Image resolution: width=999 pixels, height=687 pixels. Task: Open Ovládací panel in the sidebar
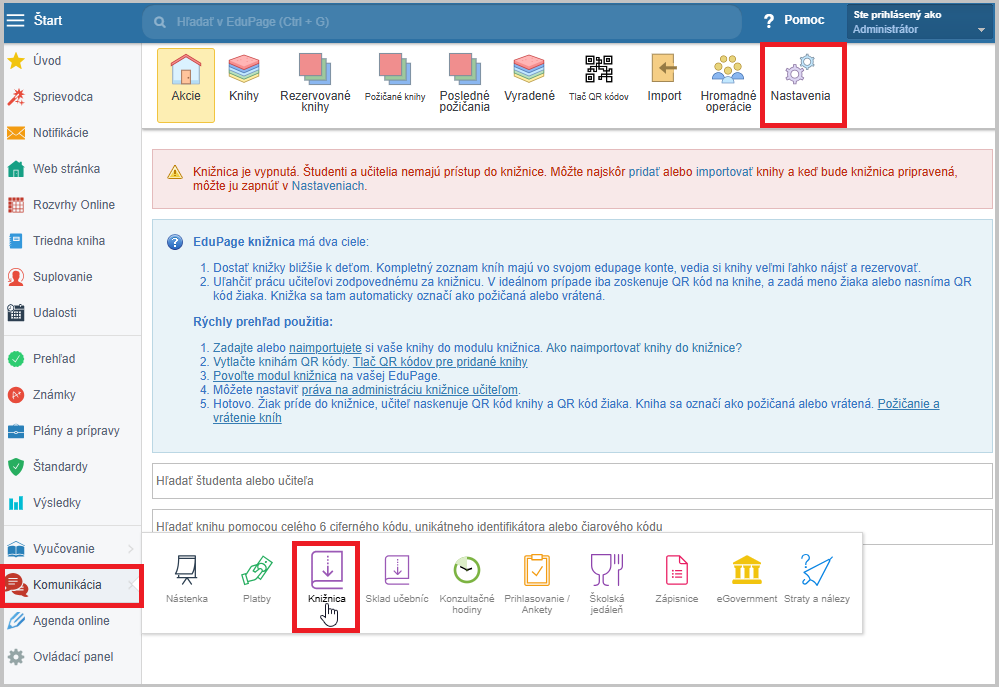(x=73, y=657)
